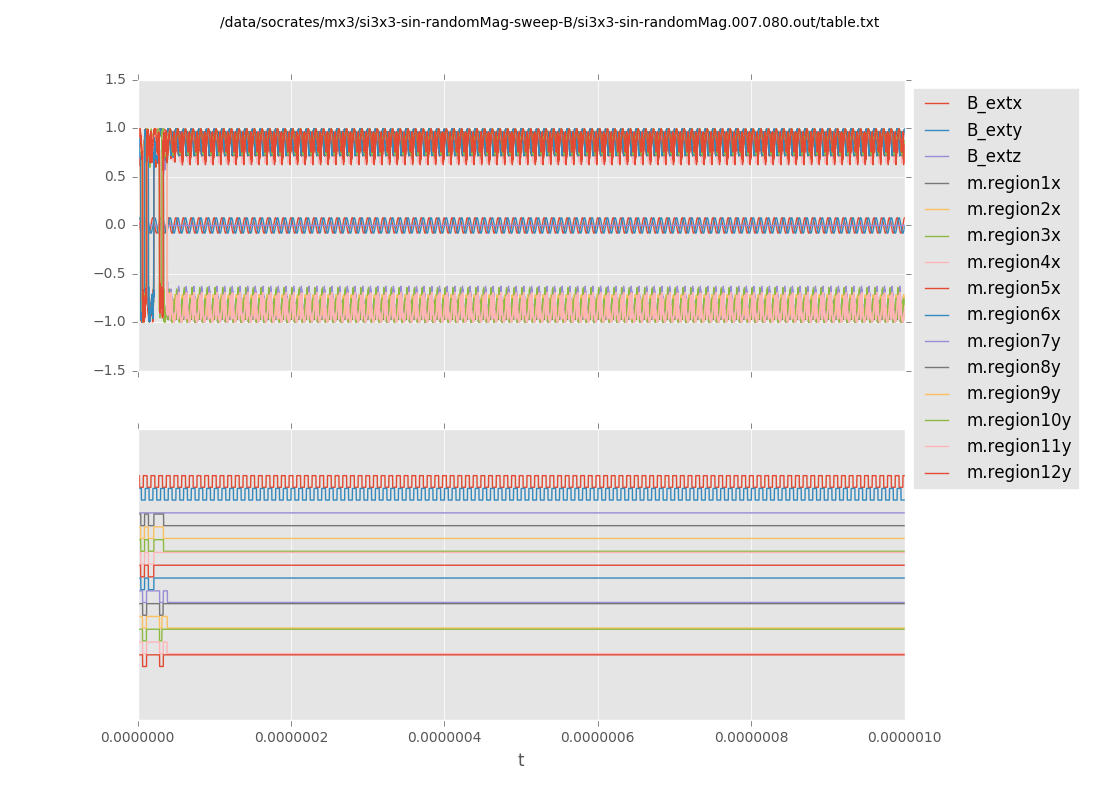
Task: Click the m.region9y legend label
Action: [1013, 393]
